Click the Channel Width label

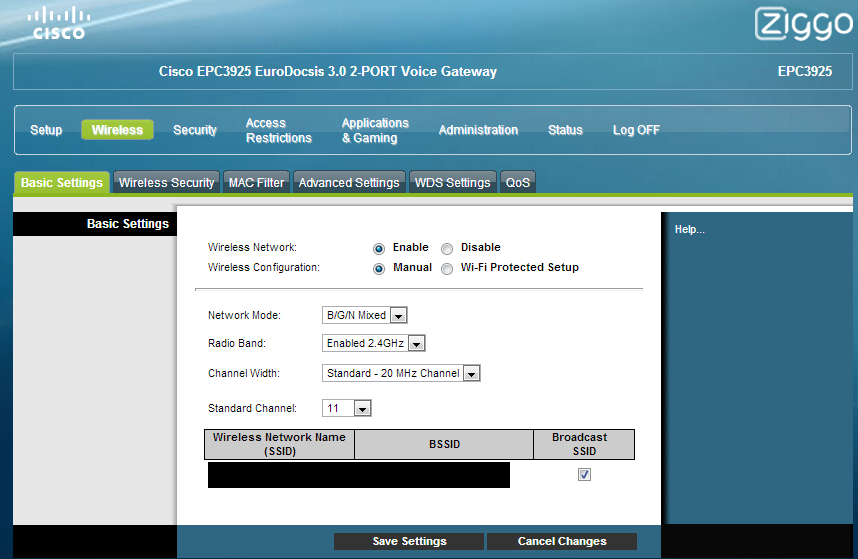point(244,373)
